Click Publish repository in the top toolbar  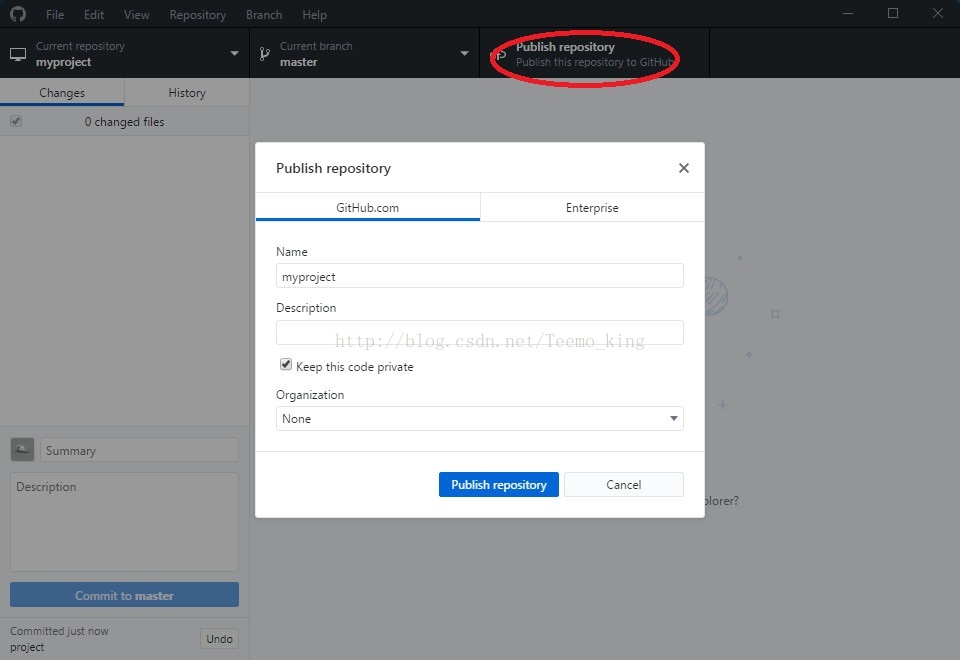click(594, 53)
